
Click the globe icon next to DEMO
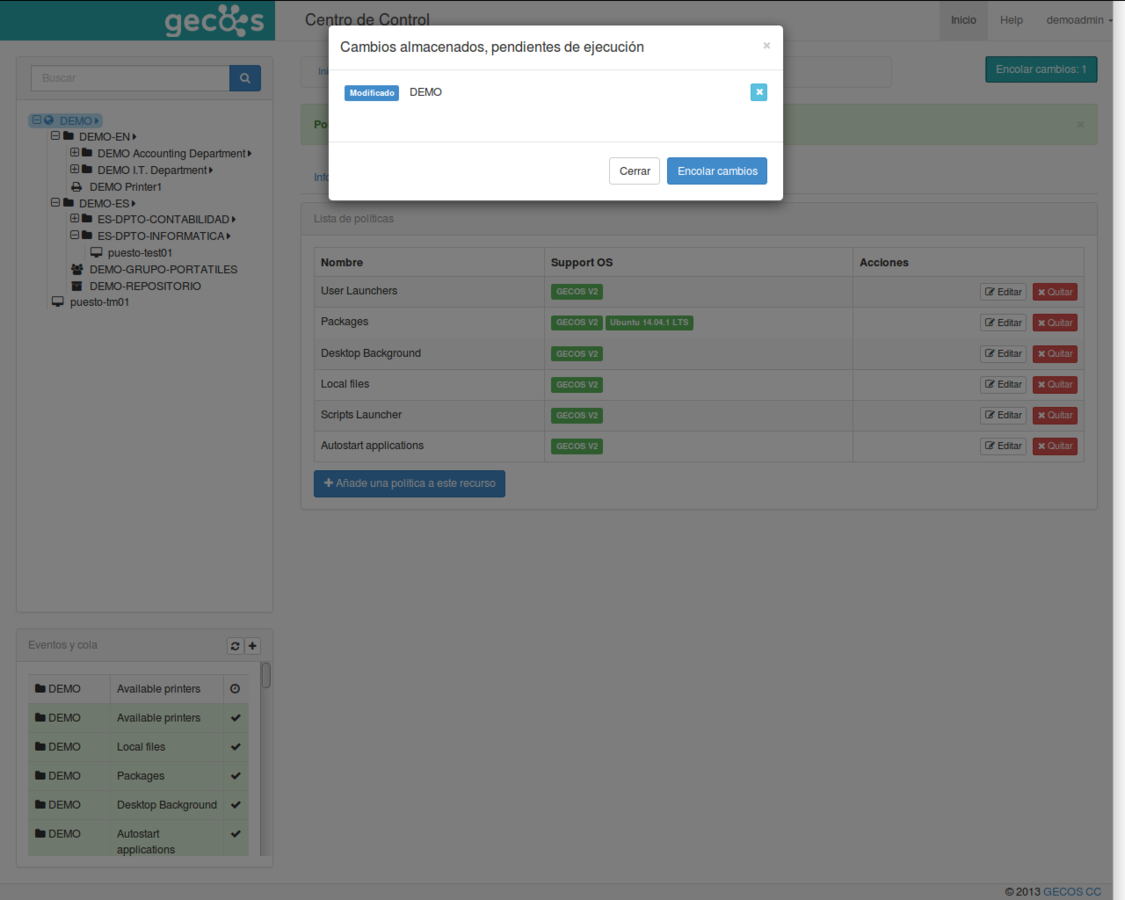click(x=48, y=120)
